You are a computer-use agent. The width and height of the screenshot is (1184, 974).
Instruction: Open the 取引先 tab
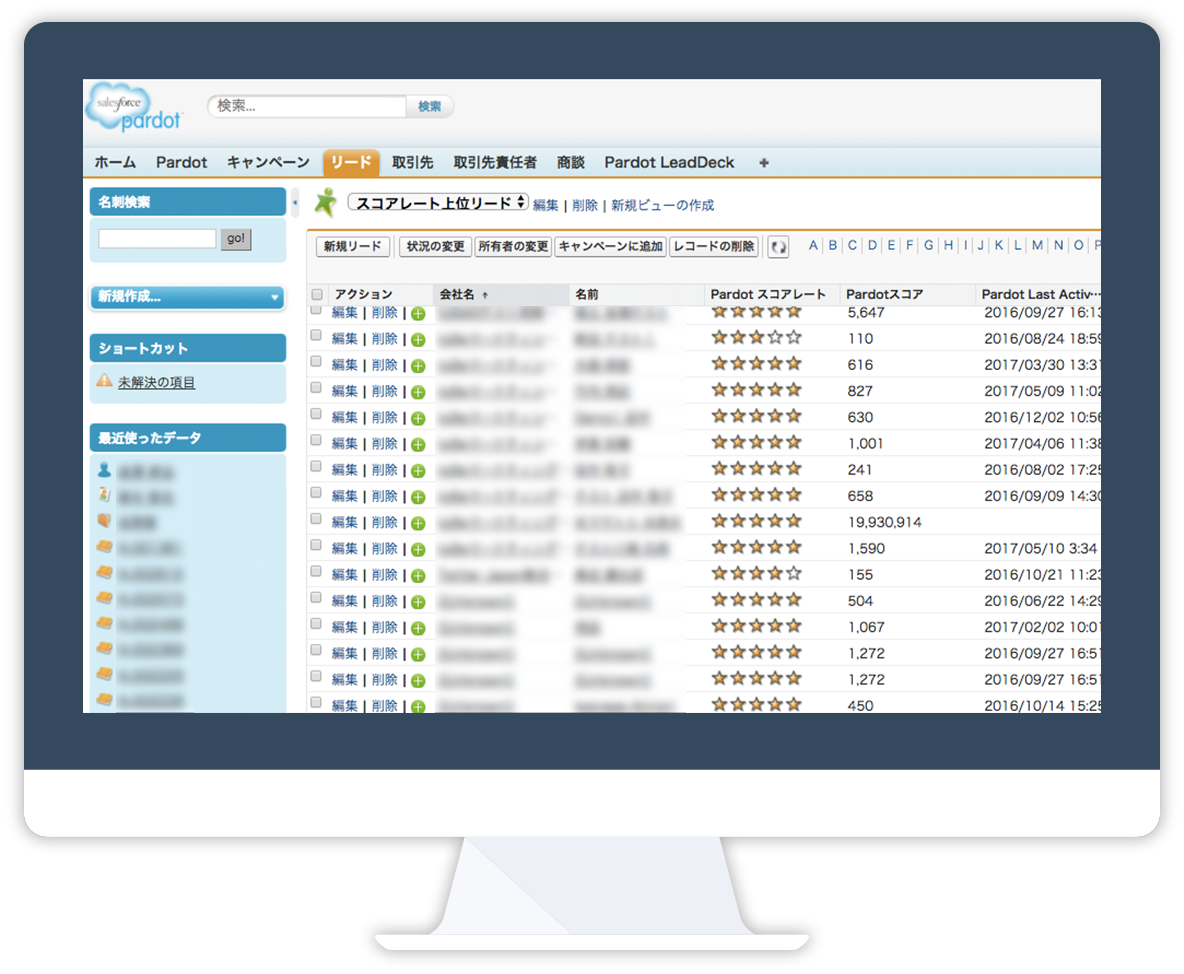click(412, 162)
